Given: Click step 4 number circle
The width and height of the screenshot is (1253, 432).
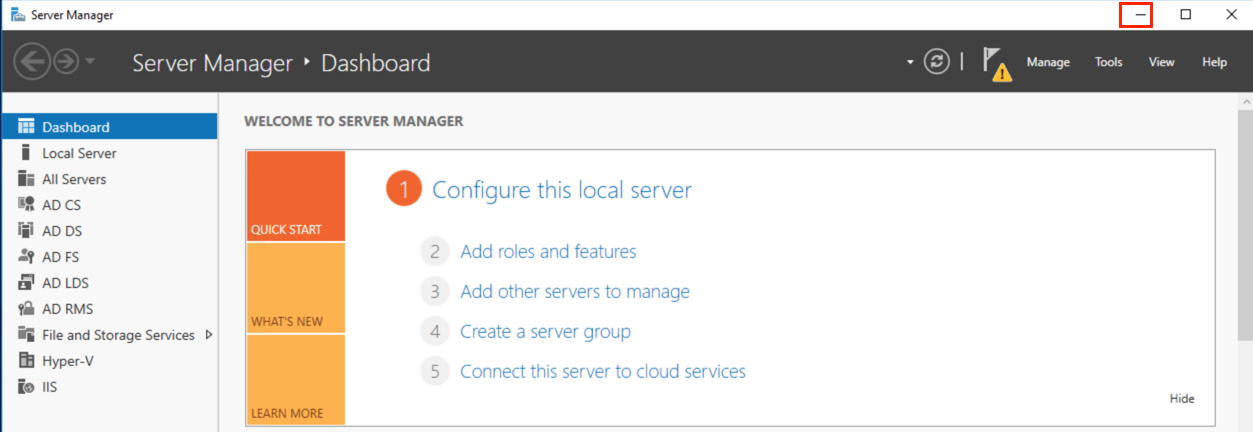Looking at the screenshot, I should (x=435, y=331).
